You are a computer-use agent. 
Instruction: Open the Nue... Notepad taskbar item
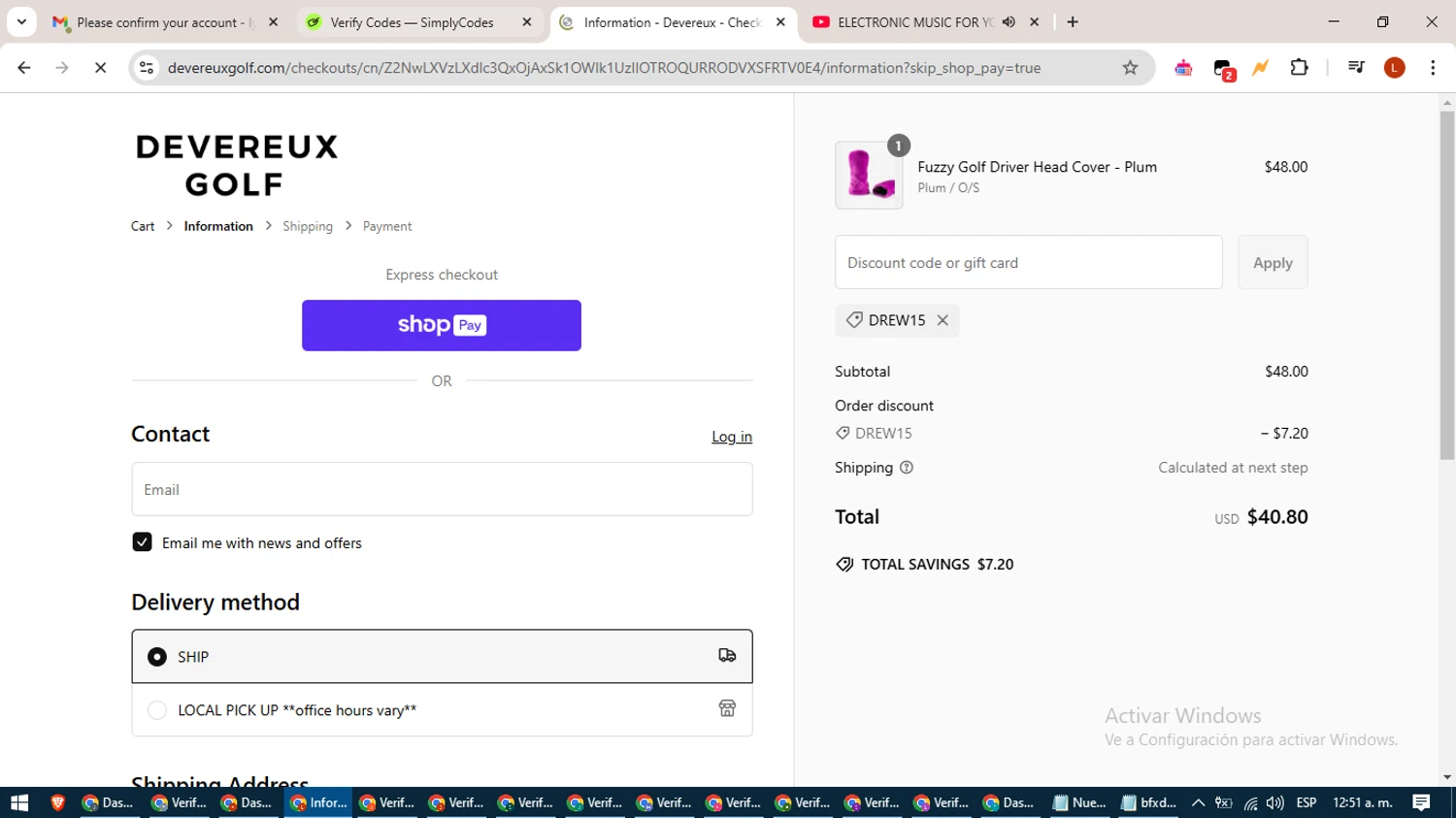pyautogui.click(x=1079, y=802)
